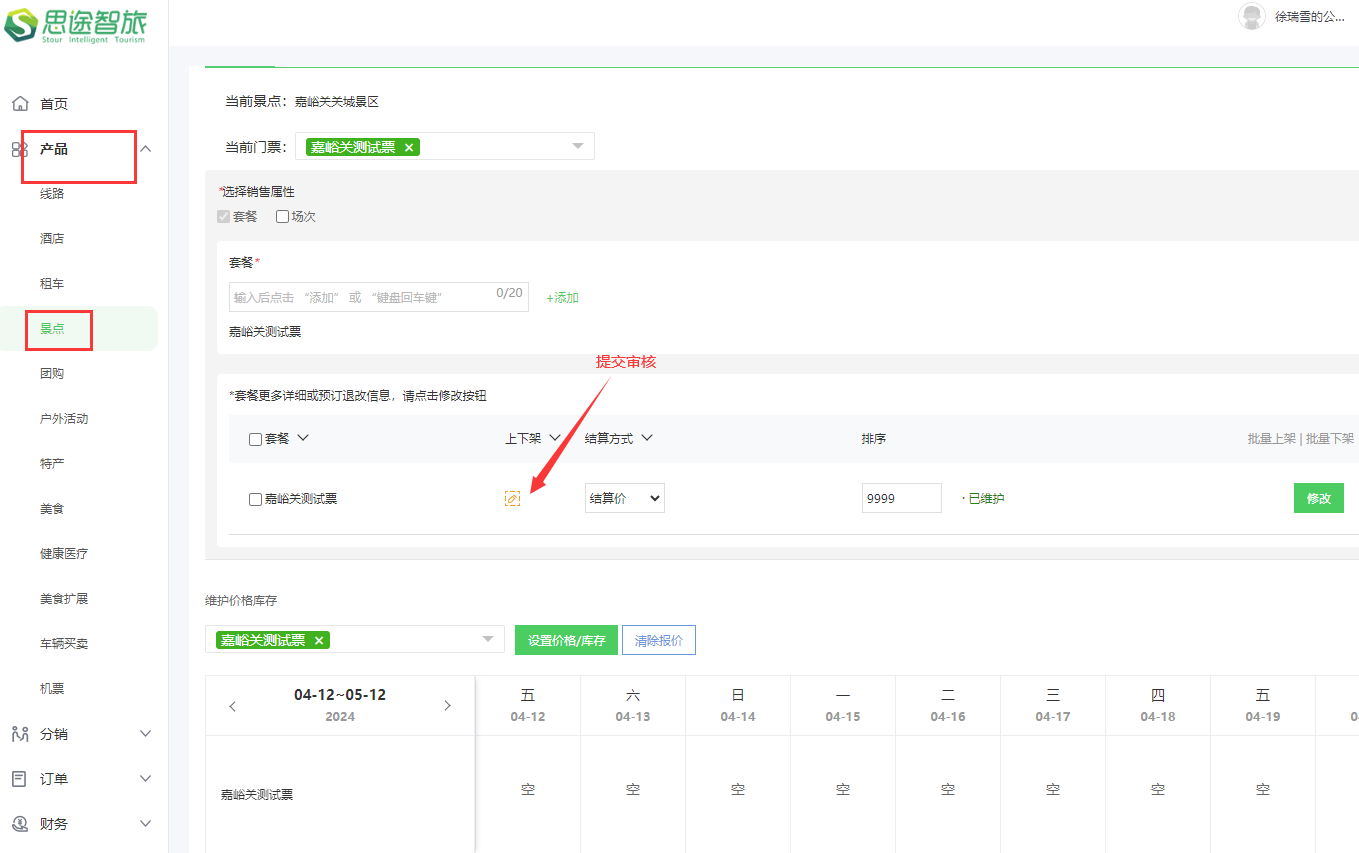This screenshot has height=853, width=1359.
Task: Remove the 嘉峪关测试票 tag in price inventory selector
Action: [319, 640]
